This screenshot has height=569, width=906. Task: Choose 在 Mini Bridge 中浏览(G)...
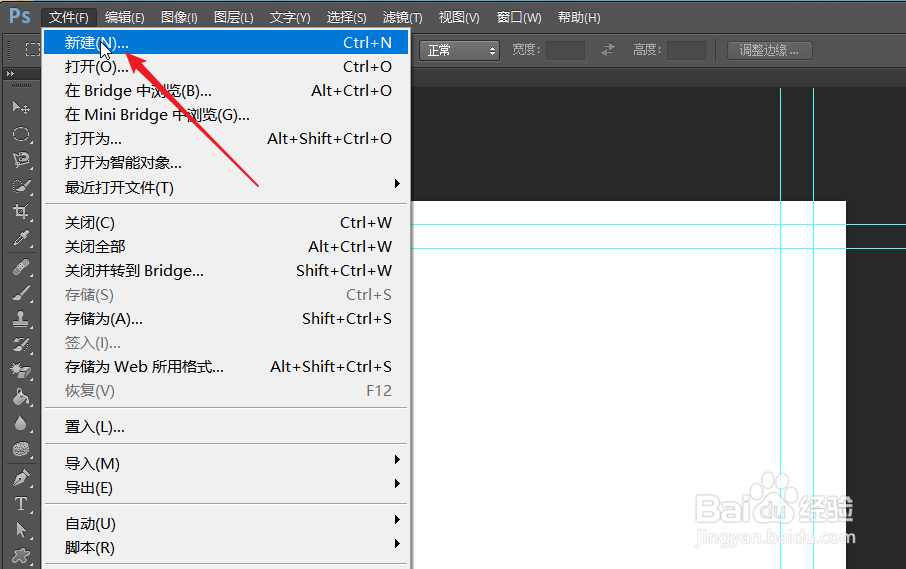(x=226, y=115)
